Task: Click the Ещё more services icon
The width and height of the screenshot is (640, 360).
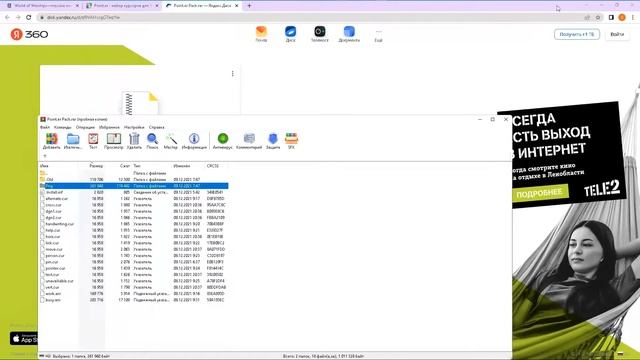Action: (x=378, y=35)
